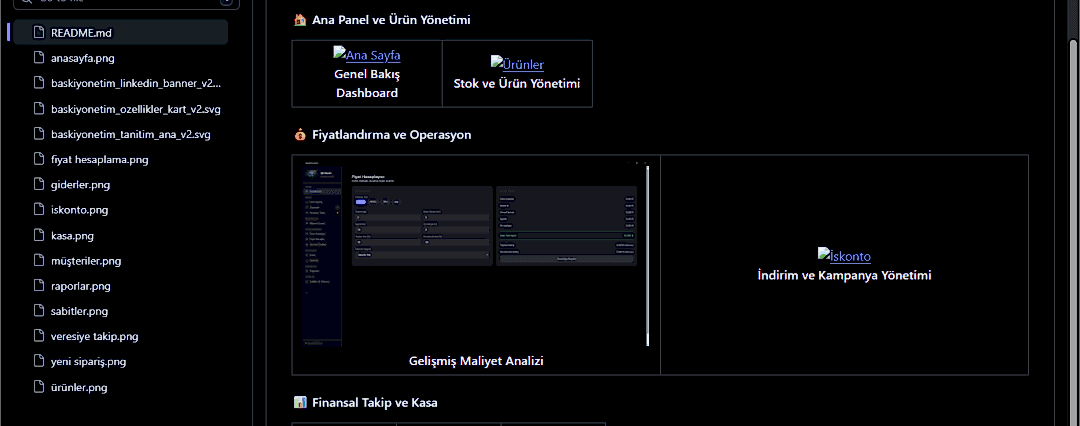This screenshot has width=1080, height=426.
Task: Click the file icon beside sabitler.png
Action: click(x=39, y=312)
